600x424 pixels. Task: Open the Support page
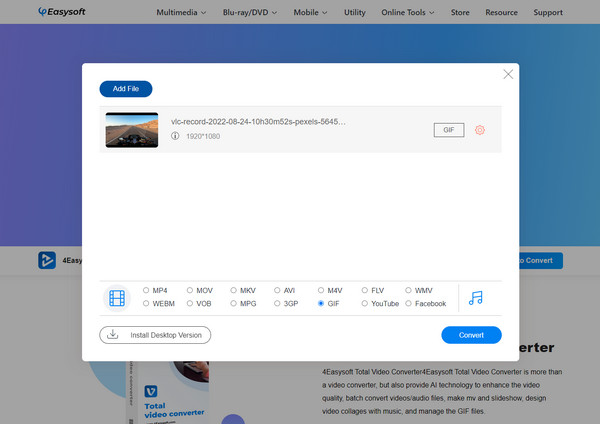coord(548,12)
